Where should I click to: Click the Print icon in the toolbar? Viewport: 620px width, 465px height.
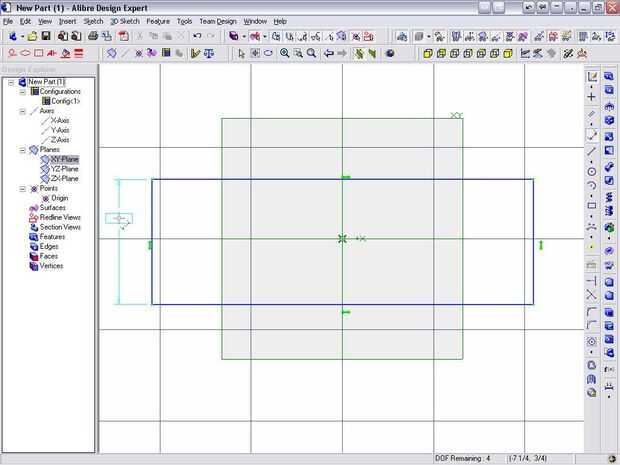coord(93,36)
